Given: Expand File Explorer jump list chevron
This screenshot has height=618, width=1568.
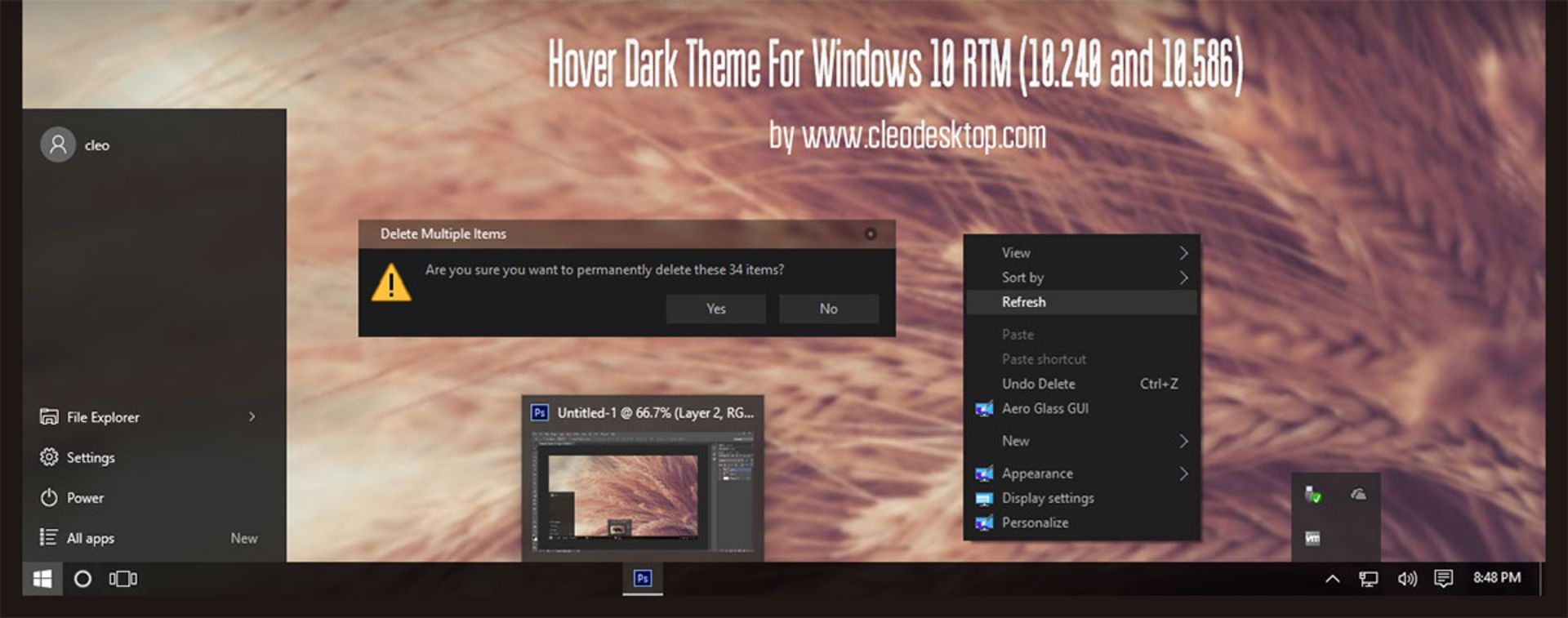Looking at the screenshot, I should 252,416.
